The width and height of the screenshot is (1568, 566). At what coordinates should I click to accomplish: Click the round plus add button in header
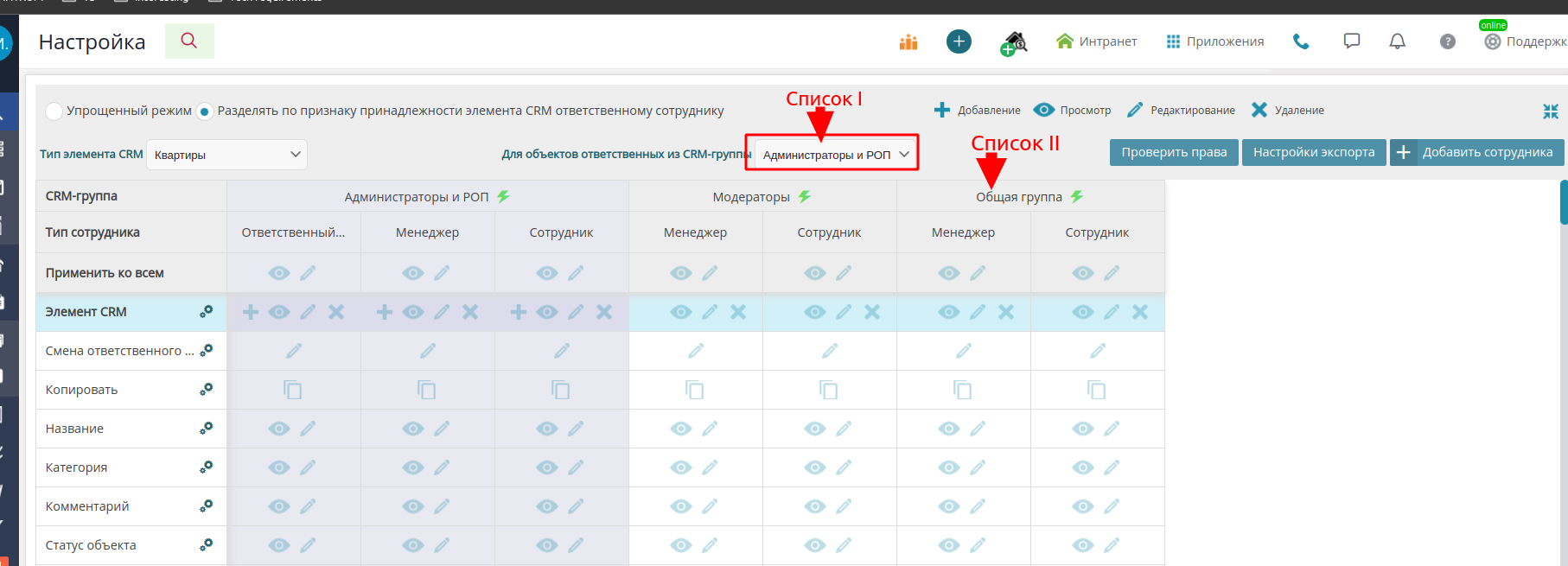pos(959,41)
